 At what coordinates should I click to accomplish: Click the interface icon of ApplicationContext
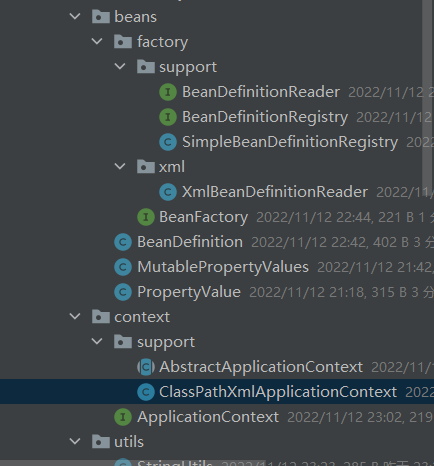tap(123, 417)
